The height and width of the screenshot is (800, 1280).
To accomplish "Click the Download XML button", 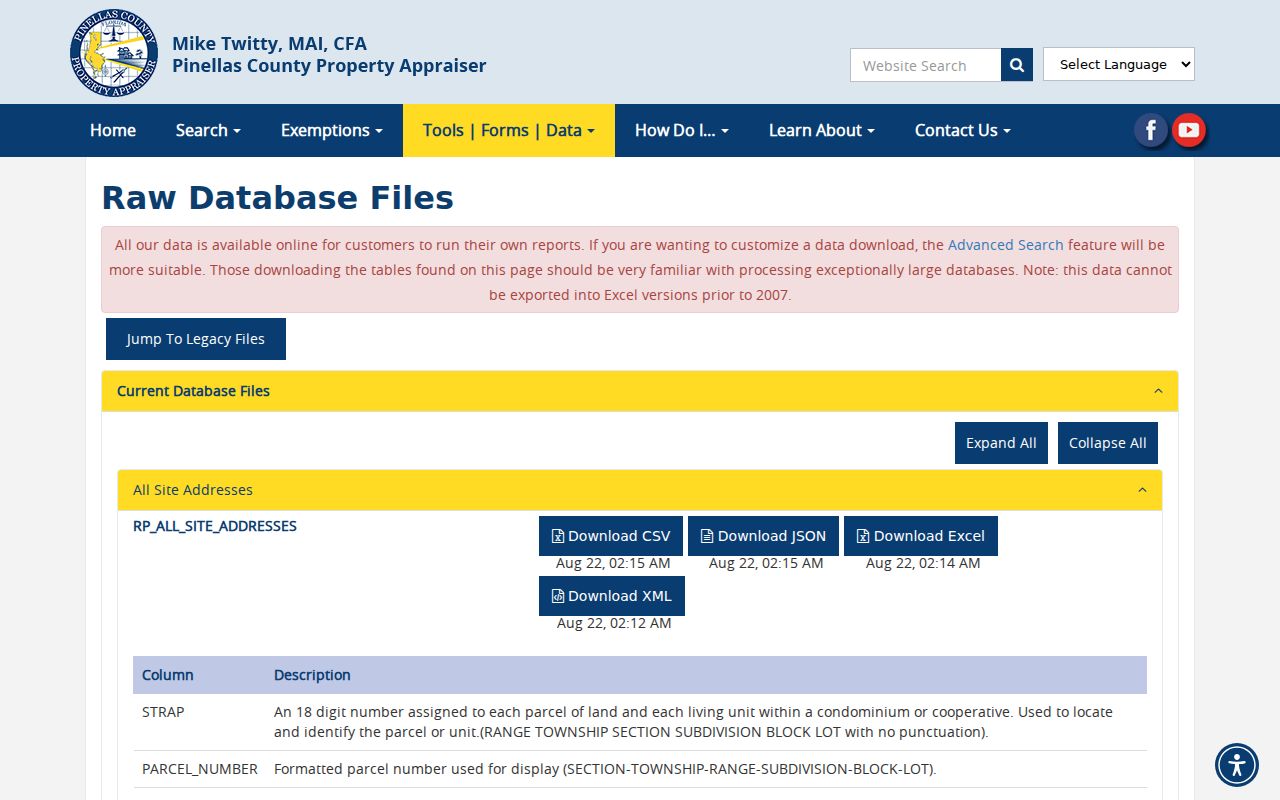I will coord(612,596).
